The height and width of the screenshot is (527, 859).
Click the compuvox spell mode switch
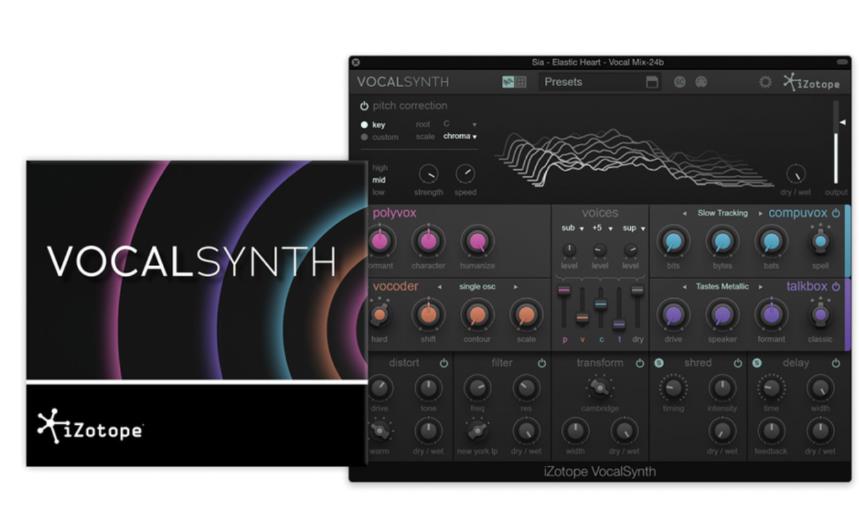pyautogui.click(x=820, y=240)
